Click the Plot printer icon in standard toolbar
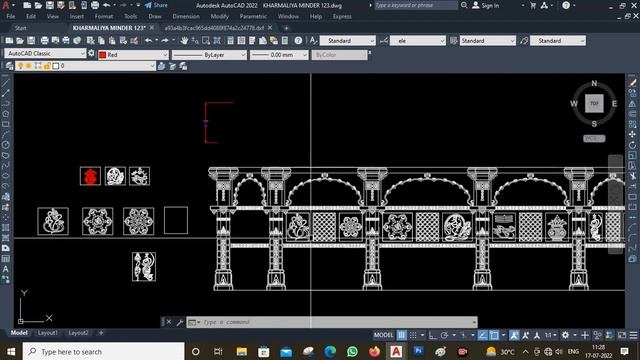Image resolution: width=640 pixels, height=360 pixels. [x=44, y=40]
